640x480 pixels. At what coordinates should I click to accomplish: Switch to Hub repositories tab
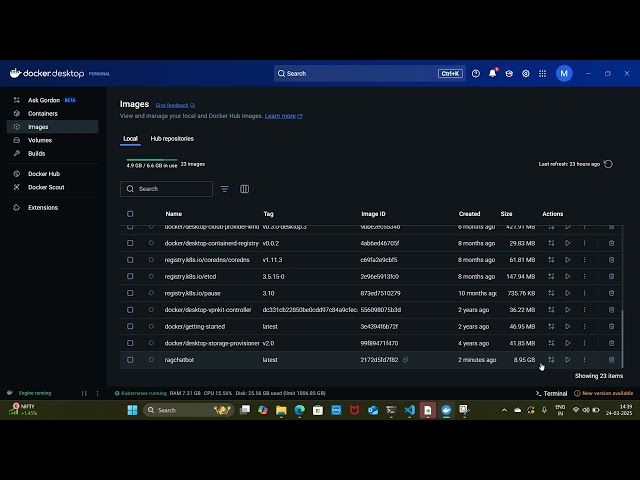pyautogui.click(x=172, y=139)
